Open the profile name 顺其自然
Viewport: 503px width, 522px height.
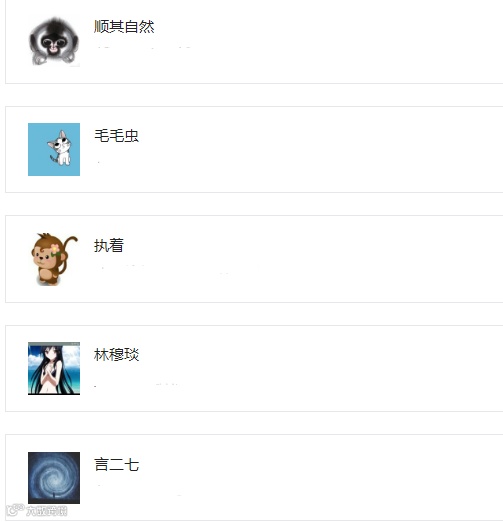(x=124, y=27)
